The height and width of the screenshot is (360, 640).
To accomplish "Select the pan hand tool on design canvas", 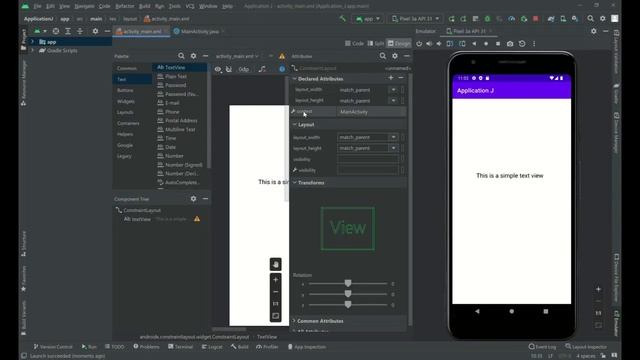I will pos(276,264).
